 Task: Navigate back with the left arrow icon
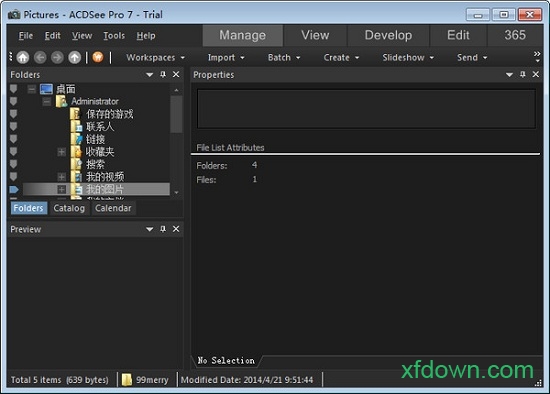[x=40, y=58]
